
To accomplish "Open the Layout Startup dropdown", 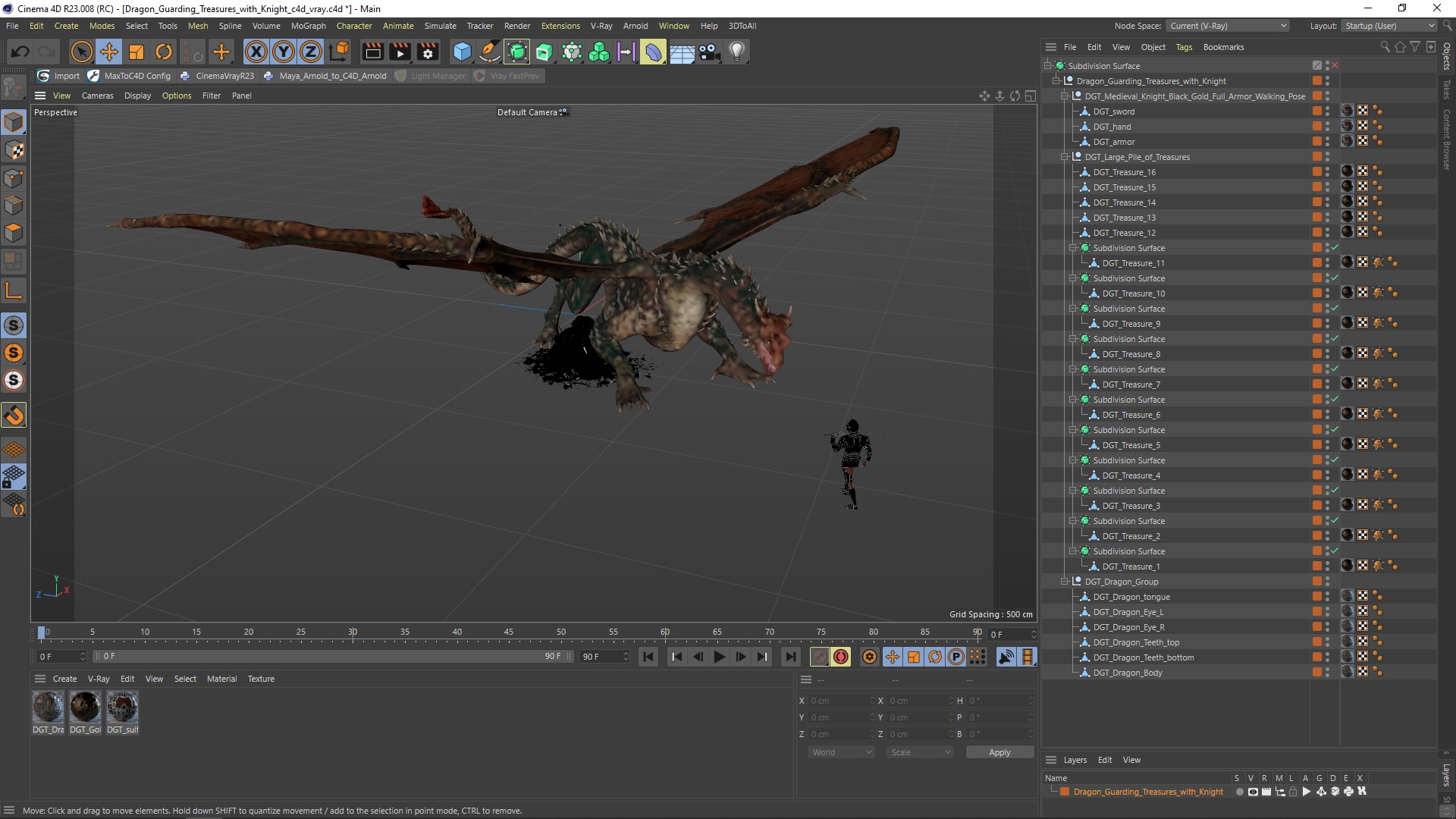I will [1389, 26].
